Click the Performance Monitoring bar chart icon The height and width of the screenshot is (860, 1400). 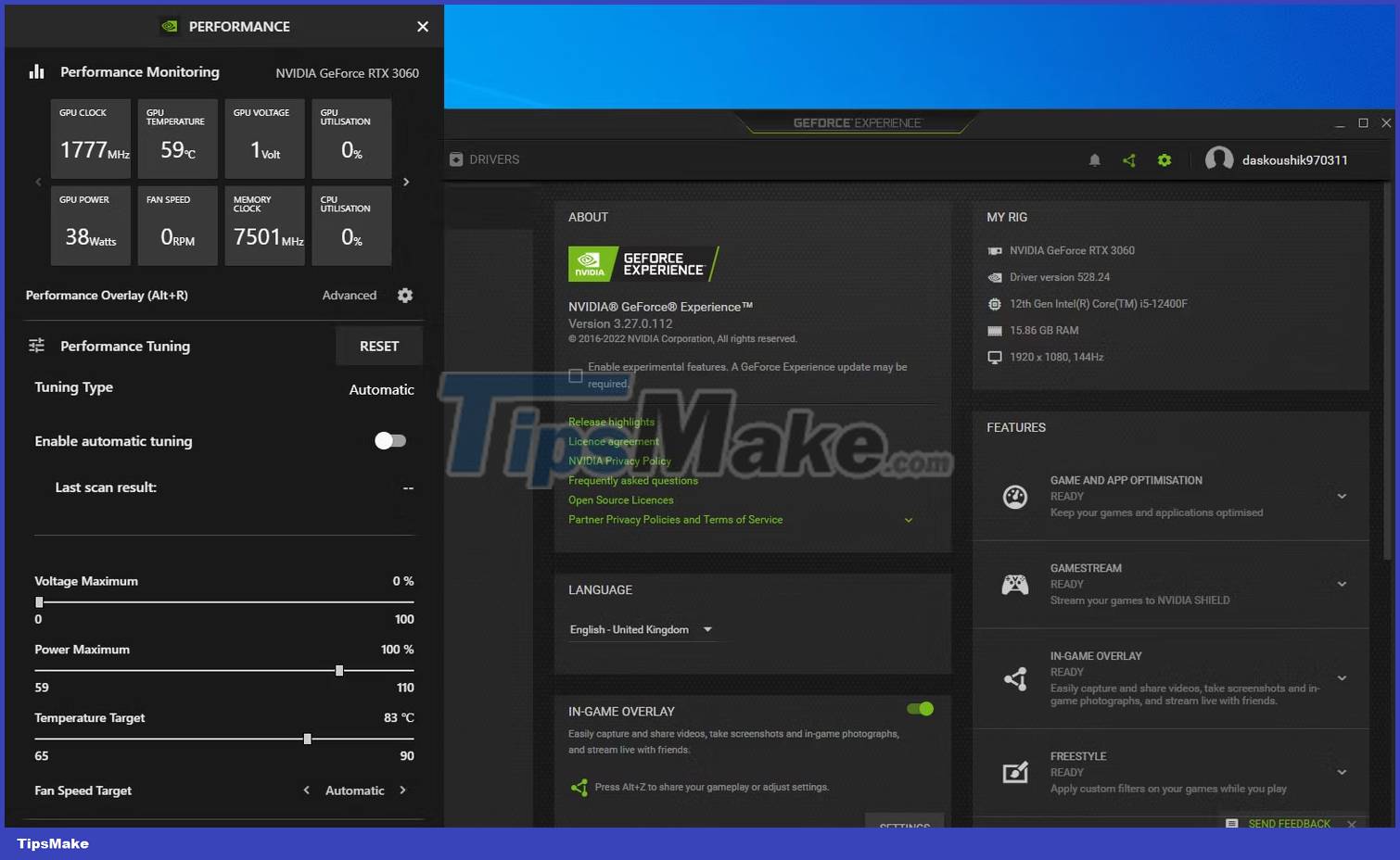point(37,71)
